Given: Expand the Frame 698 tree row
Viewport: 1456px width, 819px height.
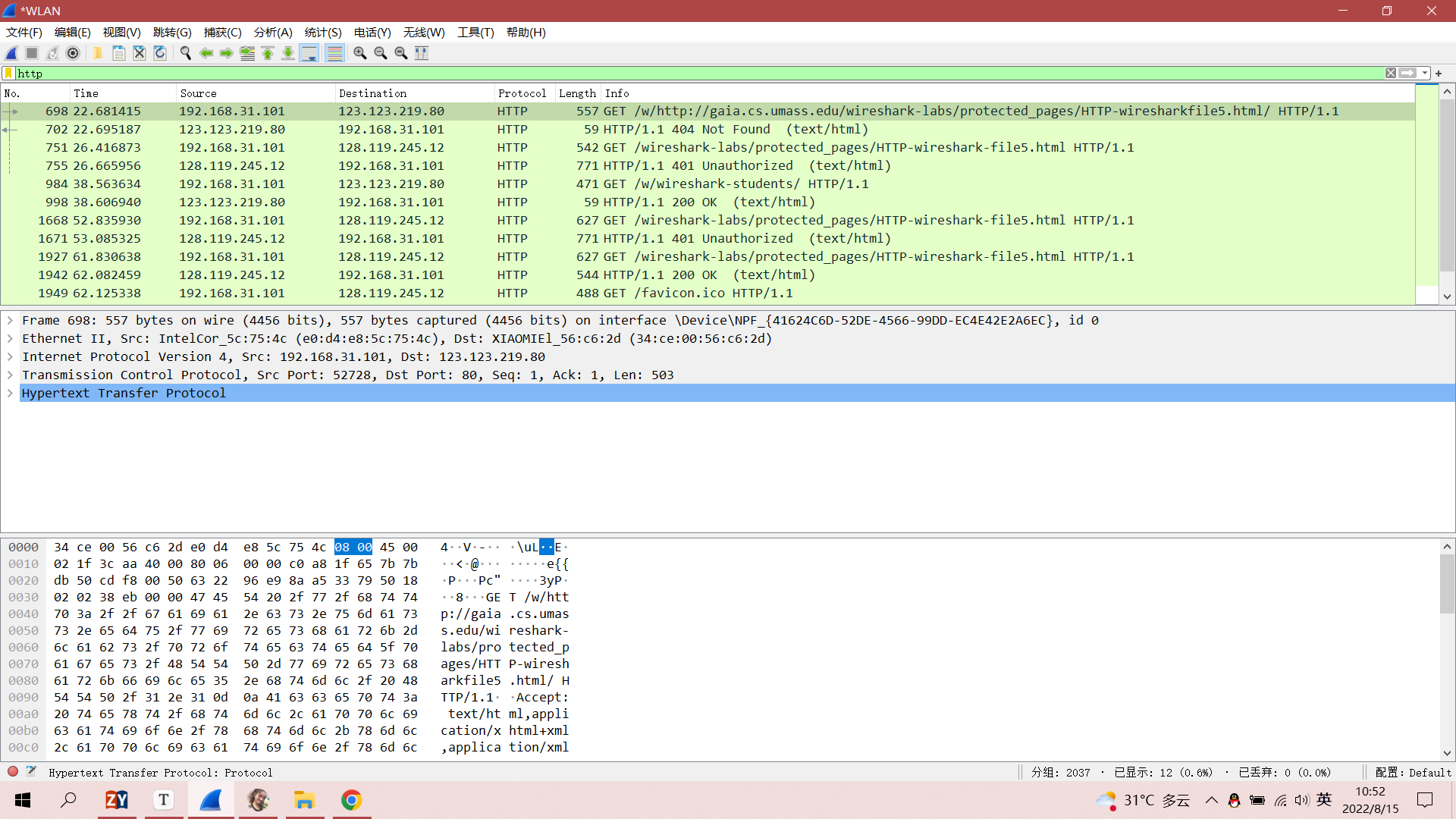Looking at the screenshot, I should 10,320.
